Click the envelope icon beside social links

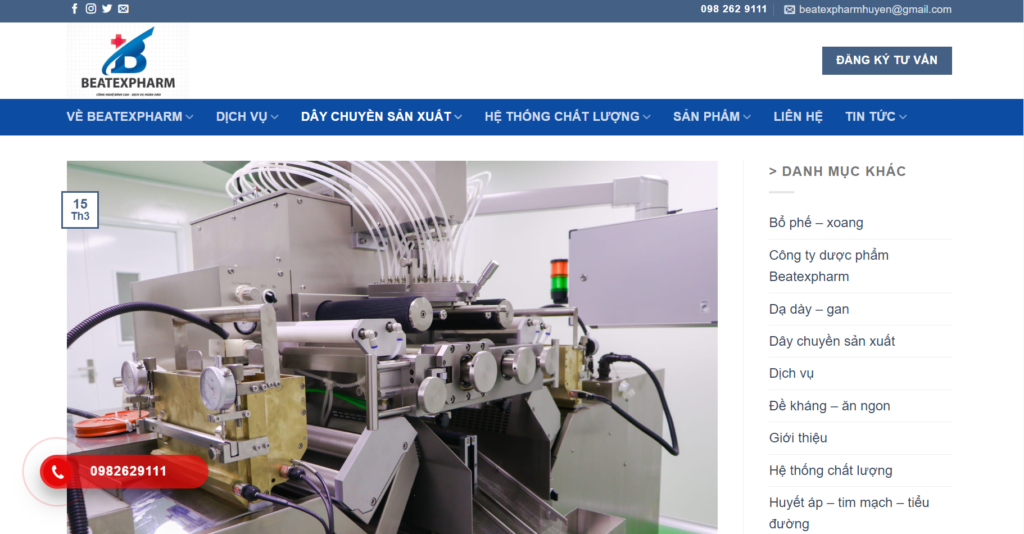pyautogui.click(x=123, y=9)
